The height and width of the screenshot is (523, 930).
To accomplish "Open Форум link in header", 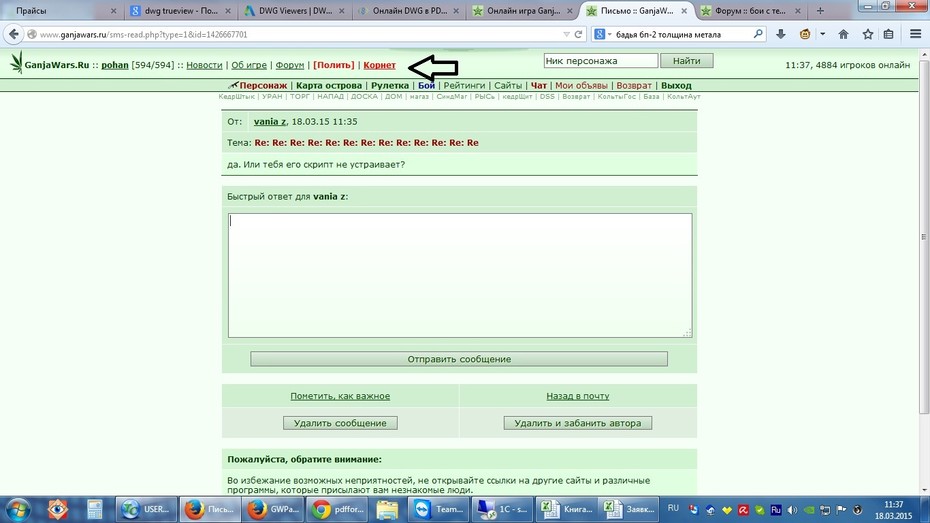I will 289,65.
